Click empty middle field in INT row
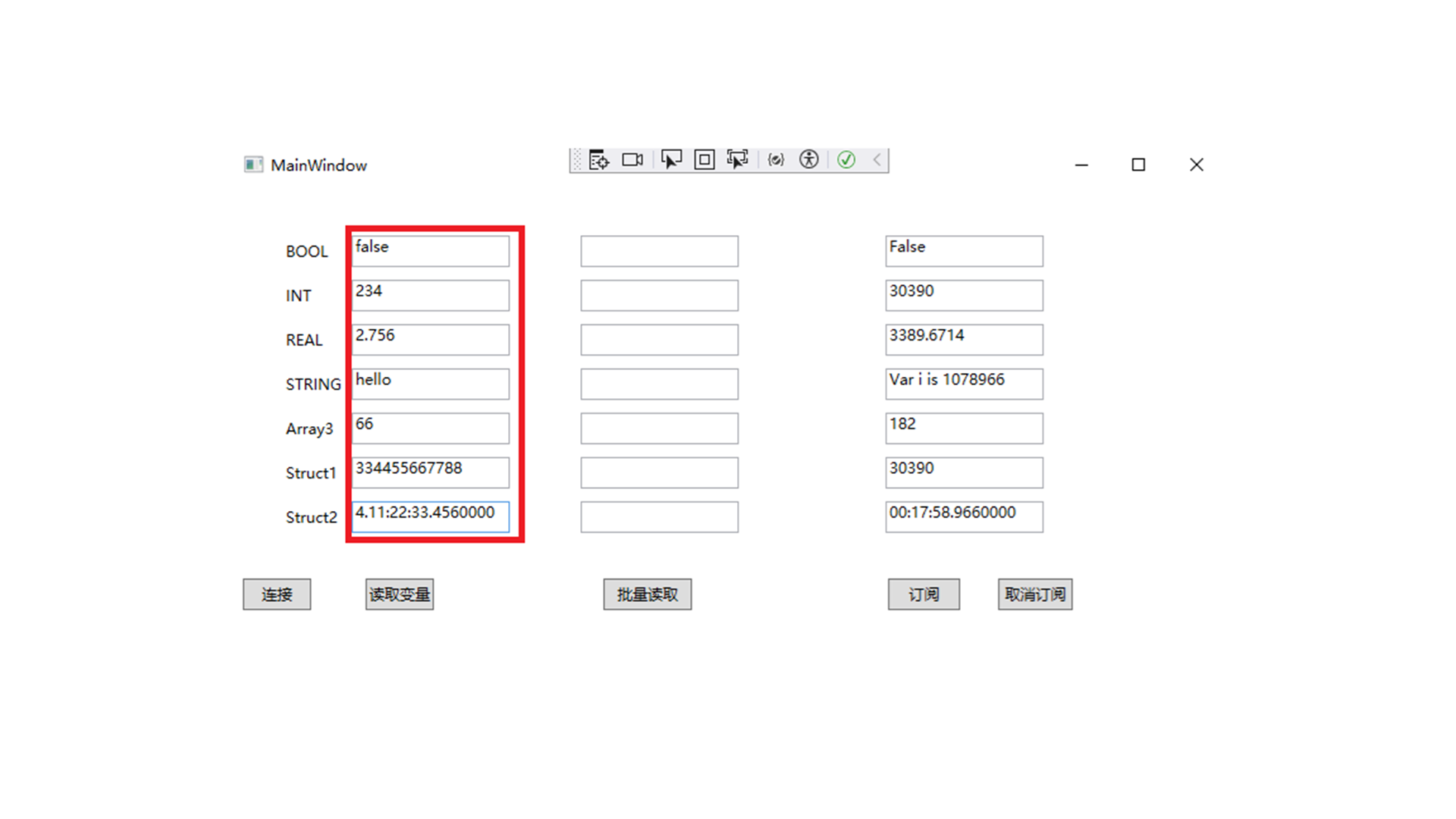Screen dimensions: 1456x819 click(x=659, y=295)
